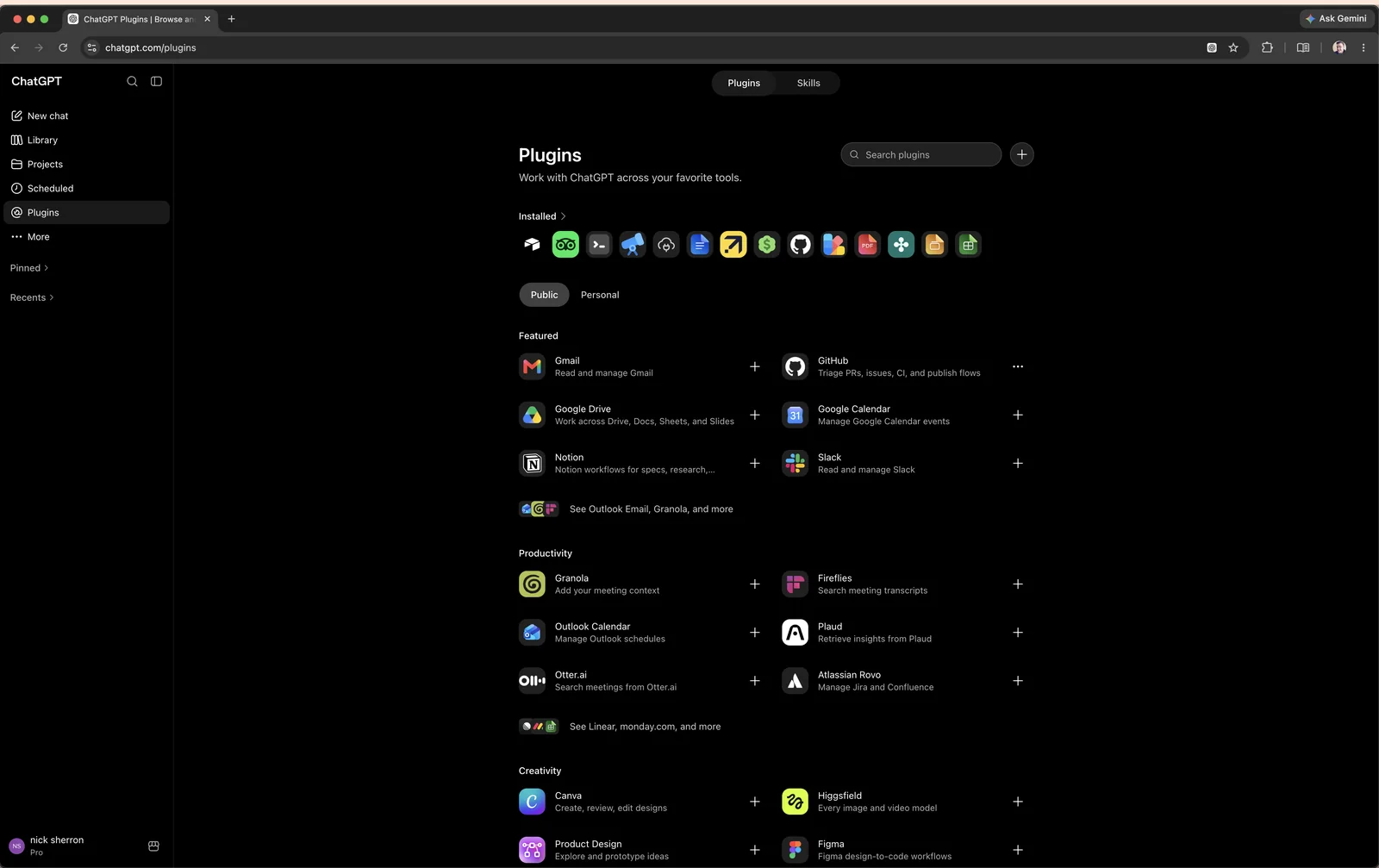Click the Granola spiral icon
Image resolution: width=1379 pixels, height=868 pixels.
pos(532,584)
